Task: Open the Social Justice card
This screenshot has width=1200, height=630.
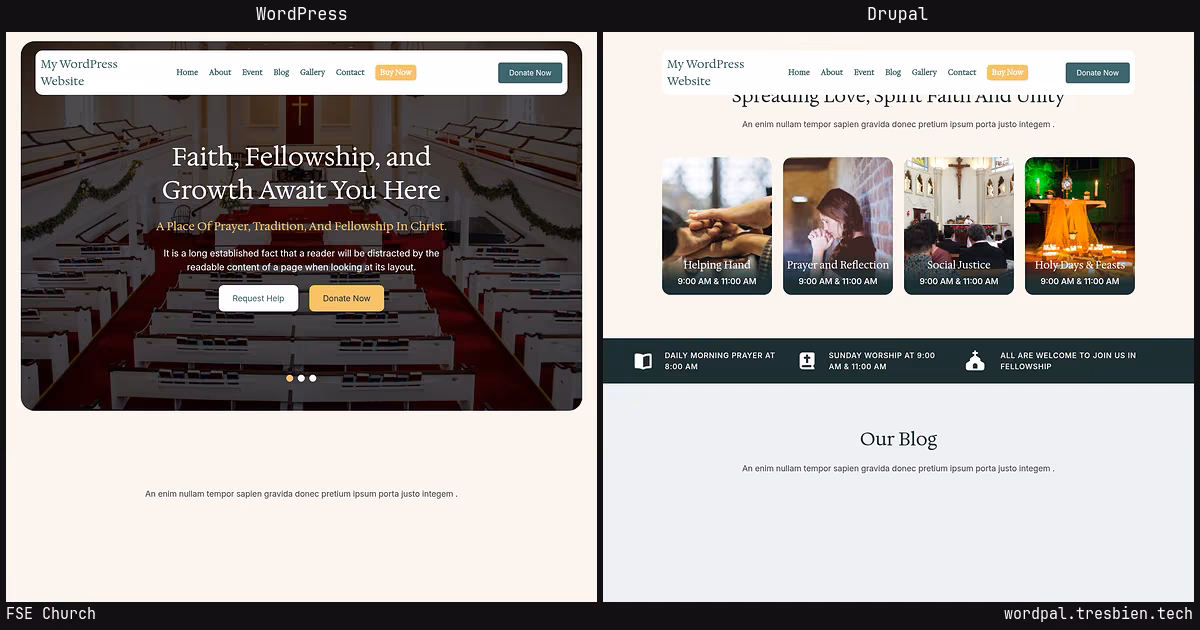Action: pos(959,226)
